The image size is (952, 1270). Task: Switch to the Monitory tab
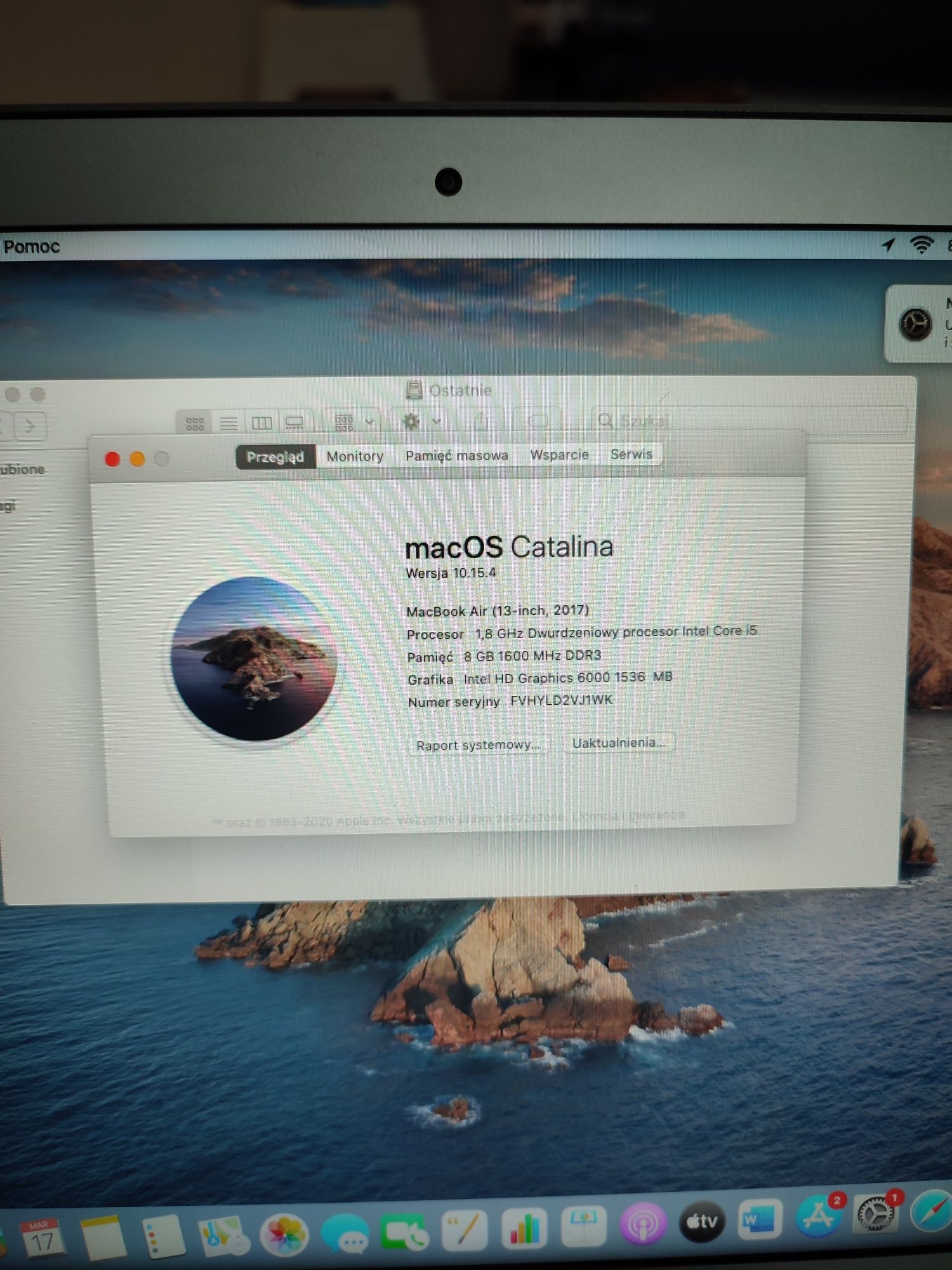point(355,456)
